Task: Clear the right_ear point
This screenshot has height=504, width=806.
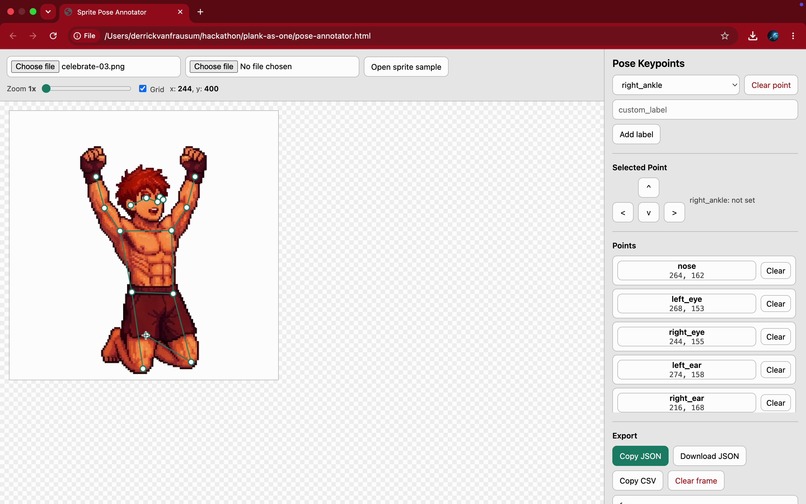Action: click(x=775, y=402)
